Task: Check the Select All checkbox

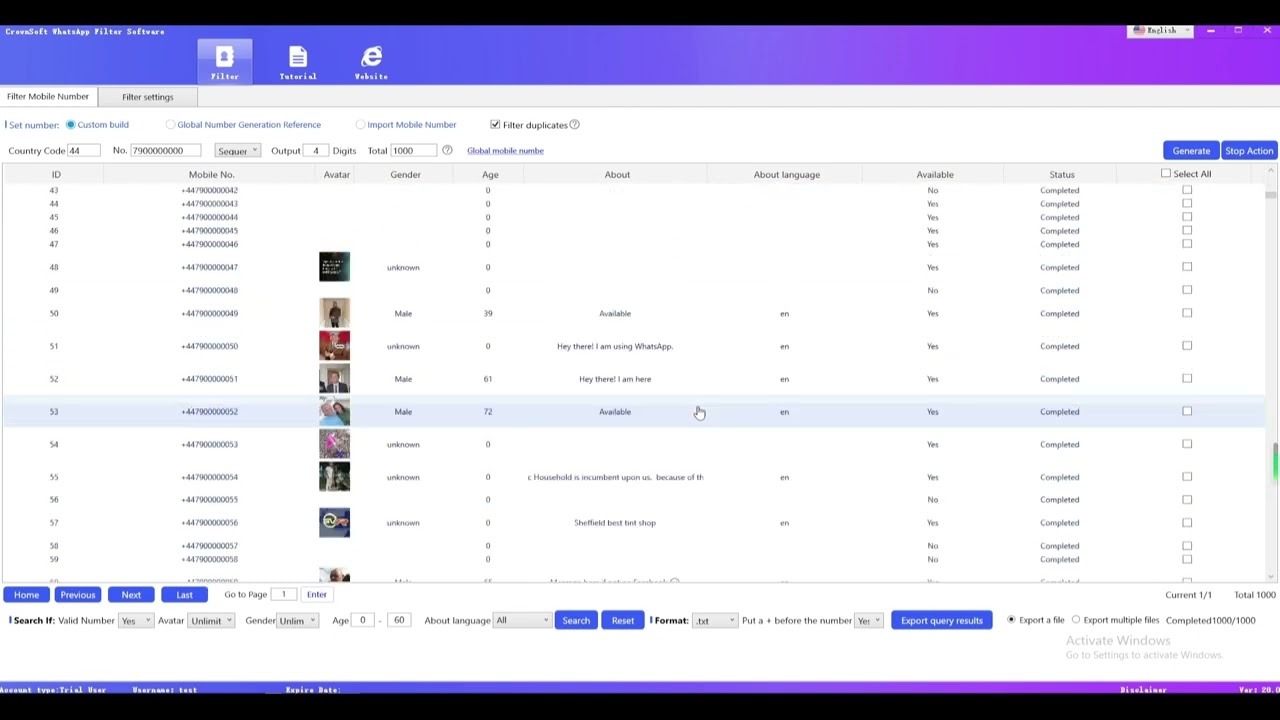Action: coord(1166,174)
